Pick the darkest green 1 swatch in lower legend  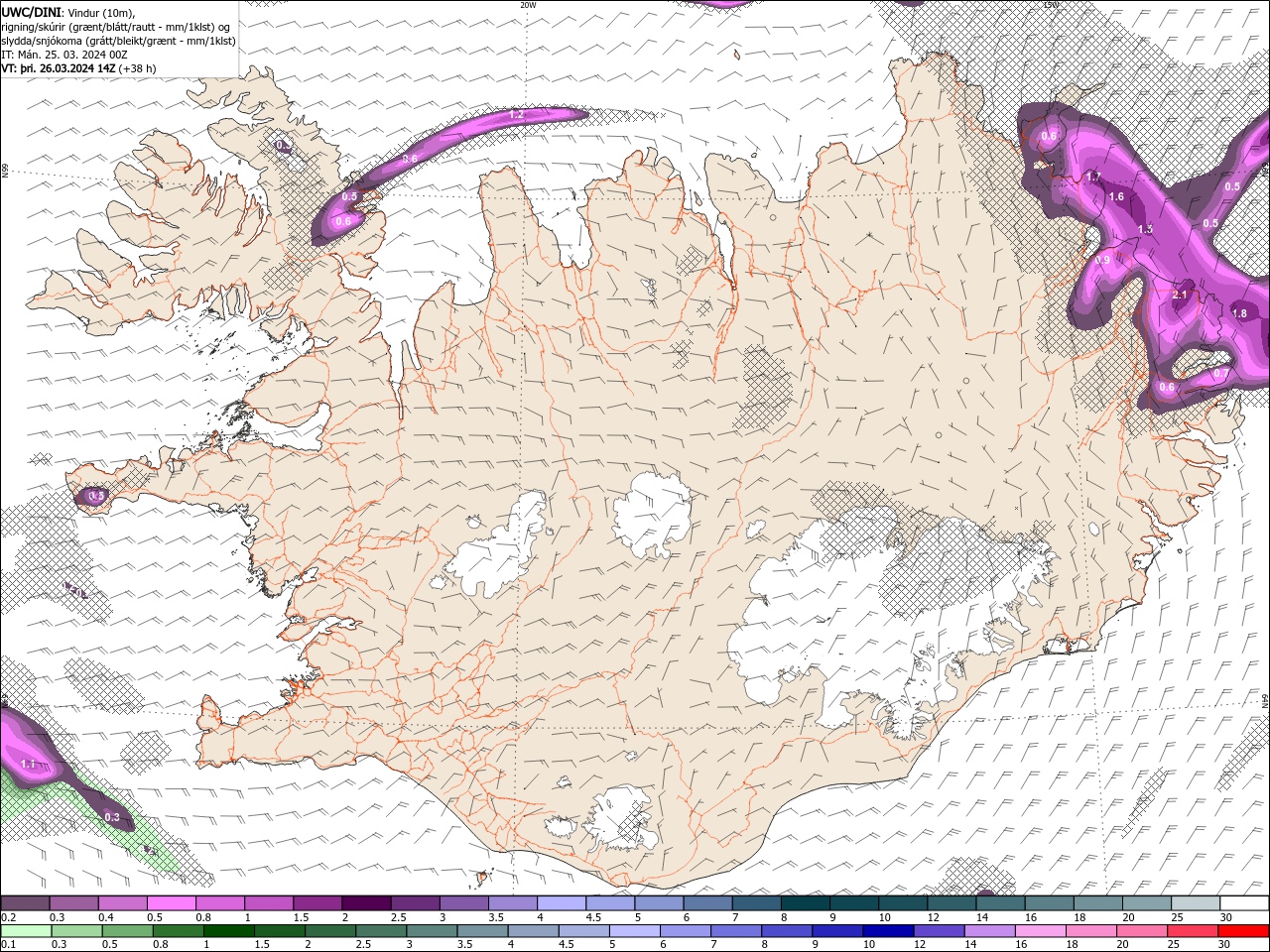228,931
